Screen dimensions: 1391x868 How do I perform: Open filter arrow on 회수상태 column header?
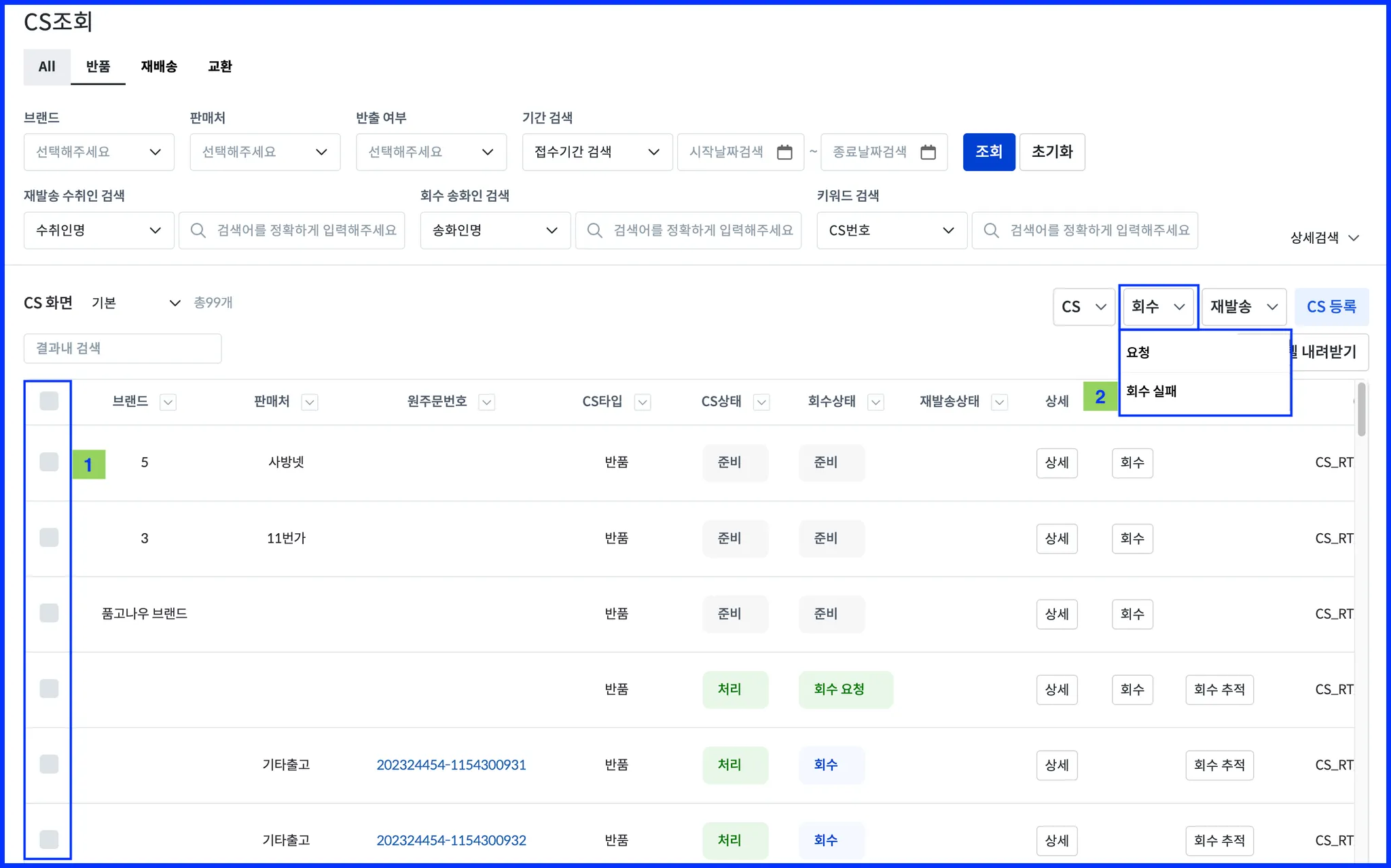click(875, 402)
